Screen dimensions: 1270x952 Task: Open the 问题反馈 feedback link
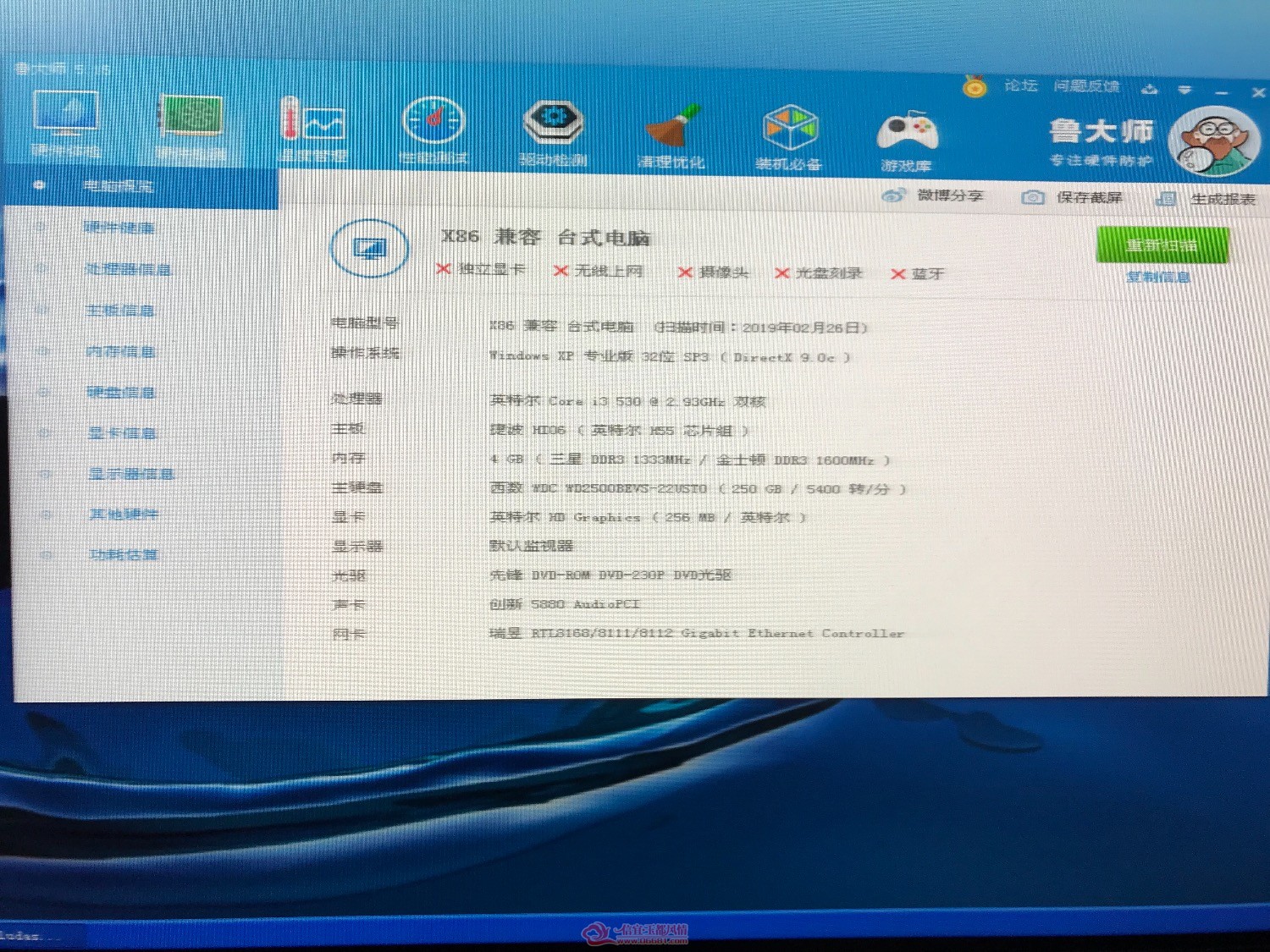click(x=1086, y=86)
